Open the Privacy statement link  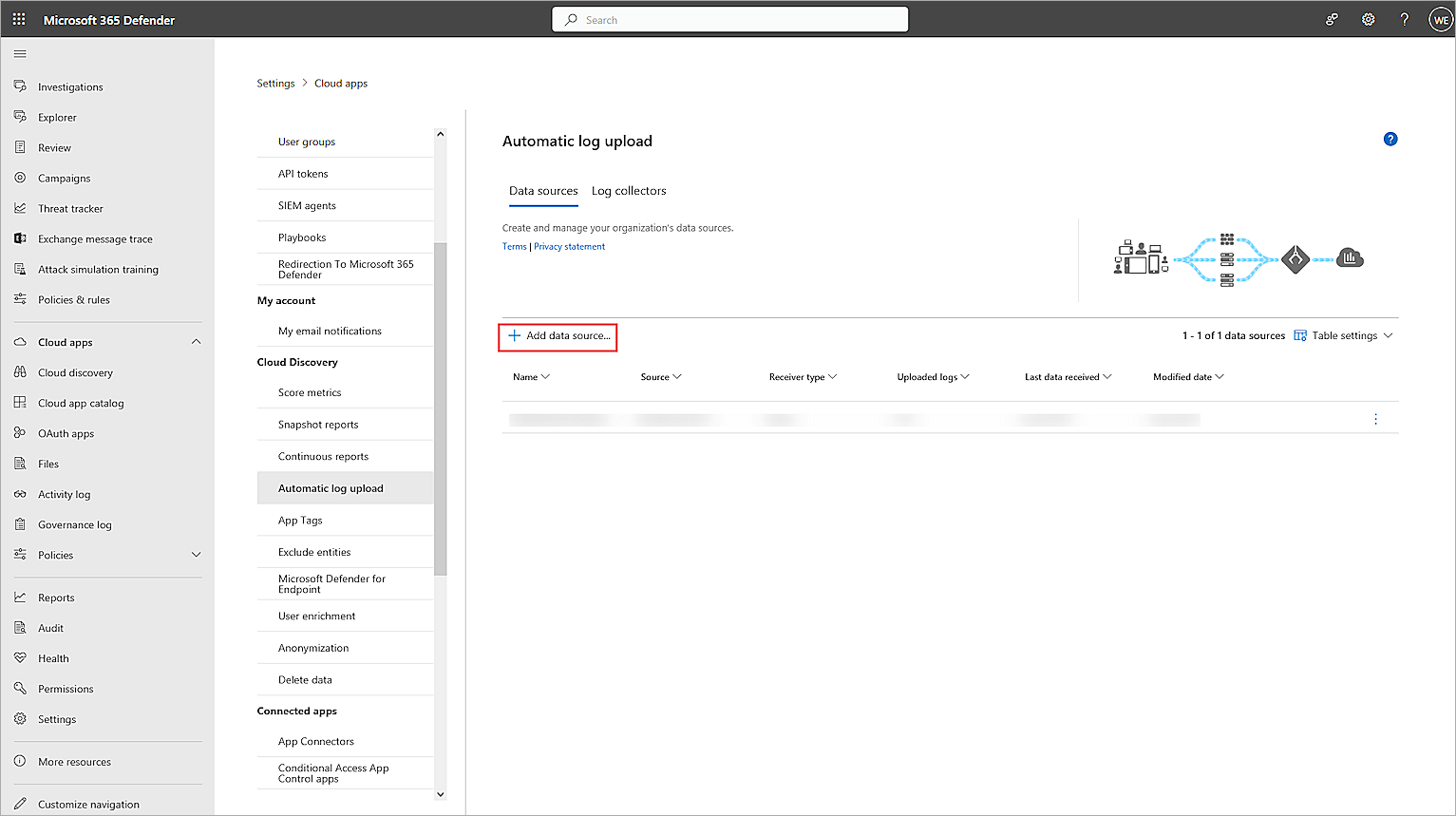tap(569, 246)
